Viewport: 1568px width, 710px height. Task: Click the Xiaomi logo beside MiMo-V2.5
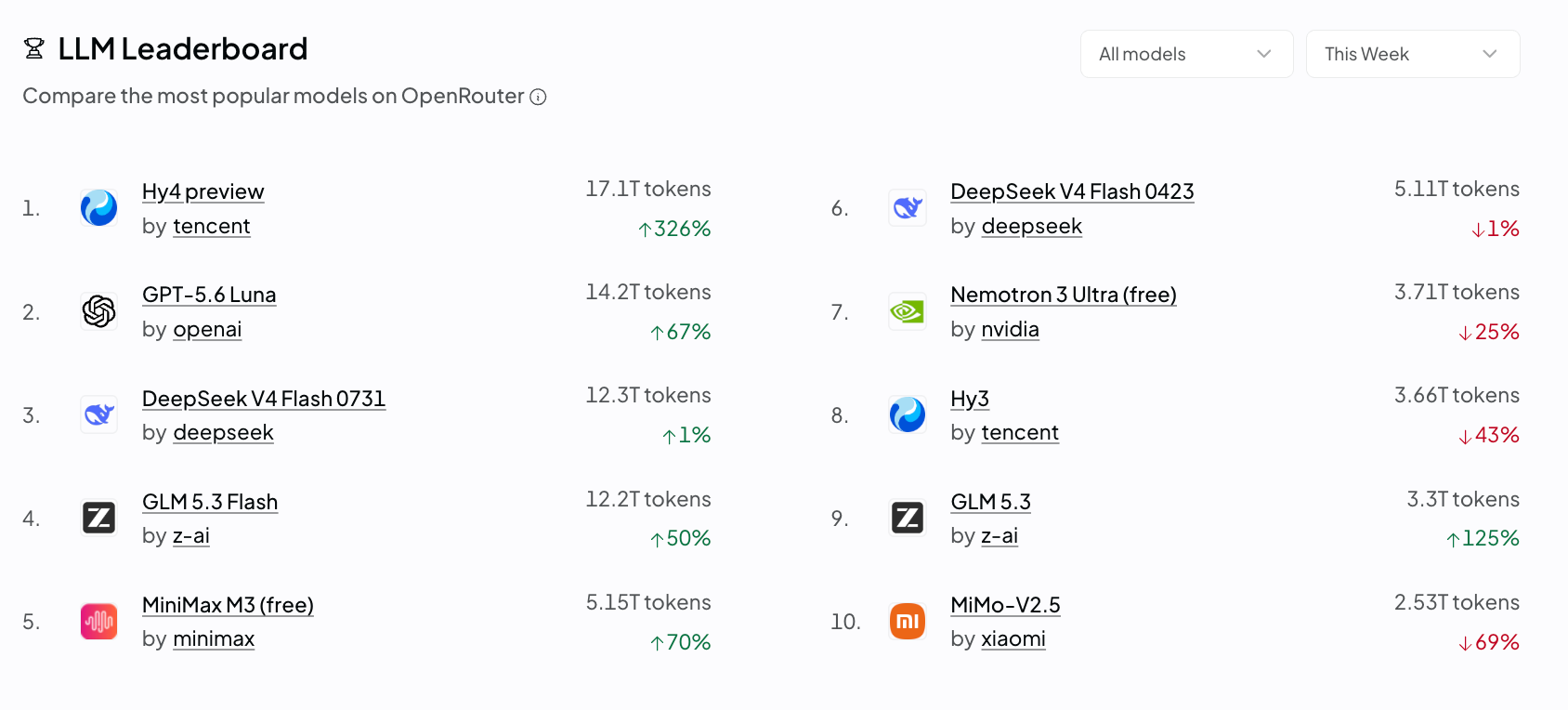coord(908,622)
